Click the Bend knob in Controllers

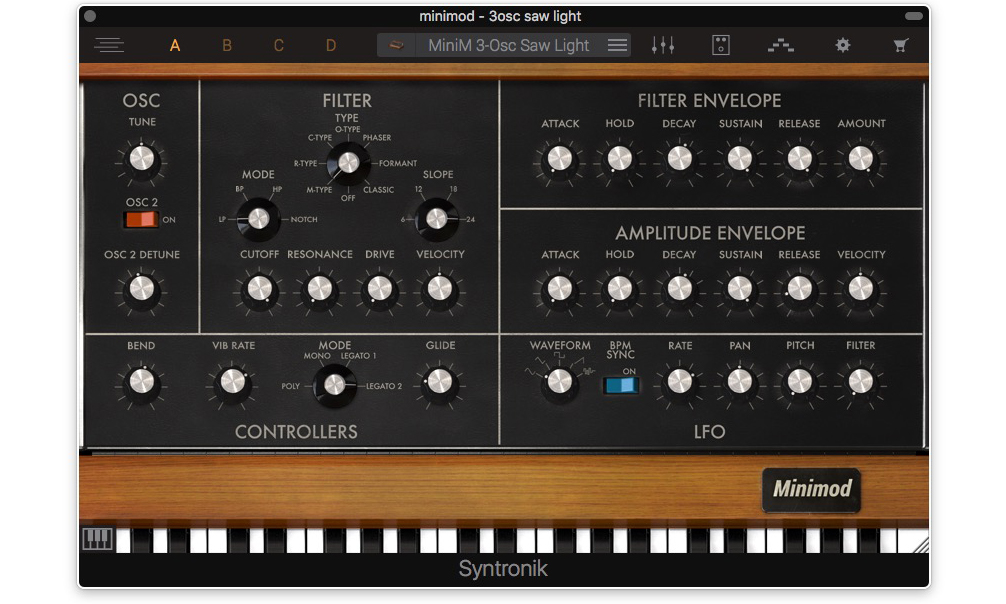(x=141, y=382)
